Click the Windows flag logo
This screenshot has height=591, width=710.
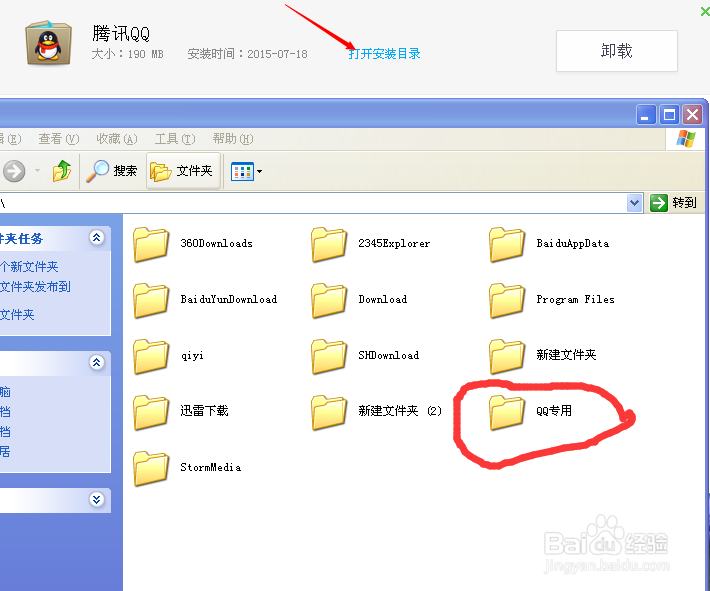[686, 139]
